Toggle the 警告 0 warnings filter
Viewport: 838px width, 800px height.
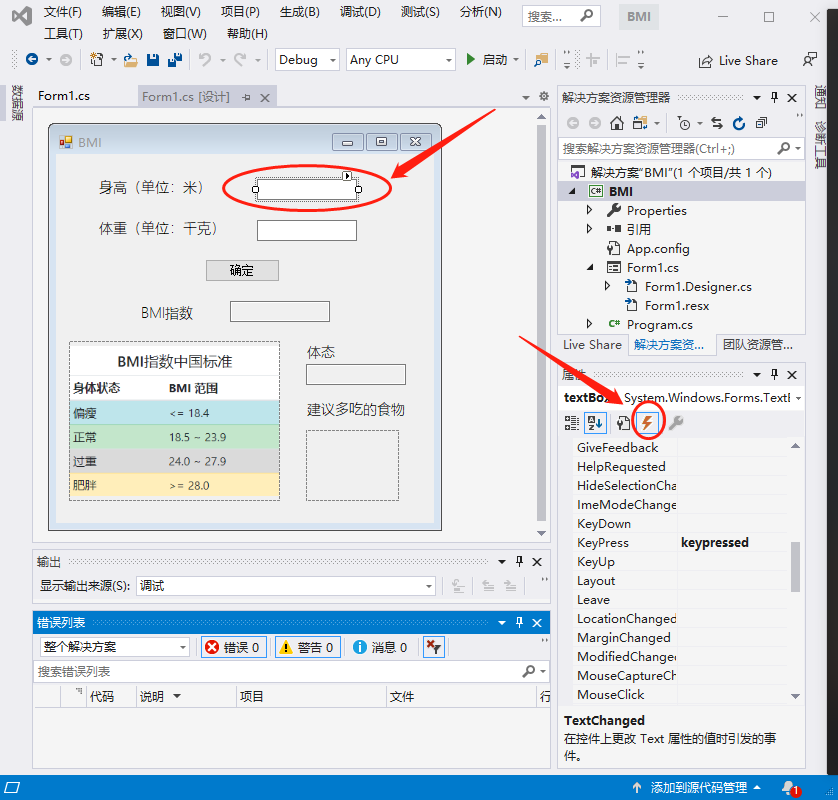307,646
